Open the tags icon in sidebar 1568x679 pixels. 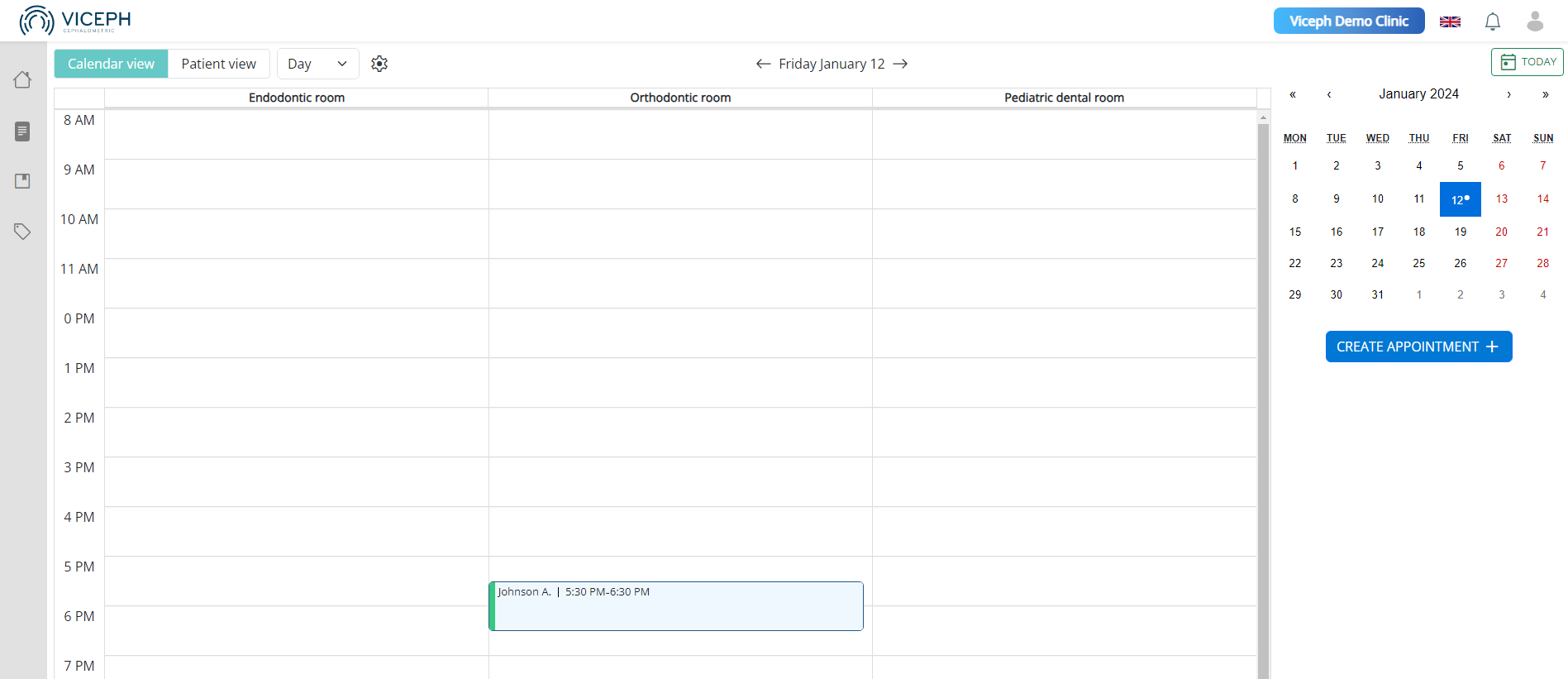point(22,232)
